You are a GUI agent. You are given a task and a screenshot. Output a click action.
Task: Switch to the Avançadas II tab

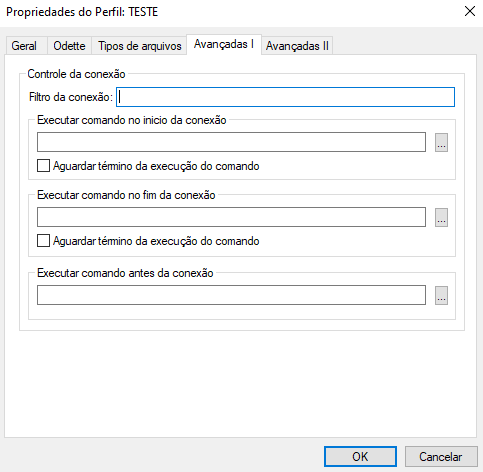(x=297, y=46)
